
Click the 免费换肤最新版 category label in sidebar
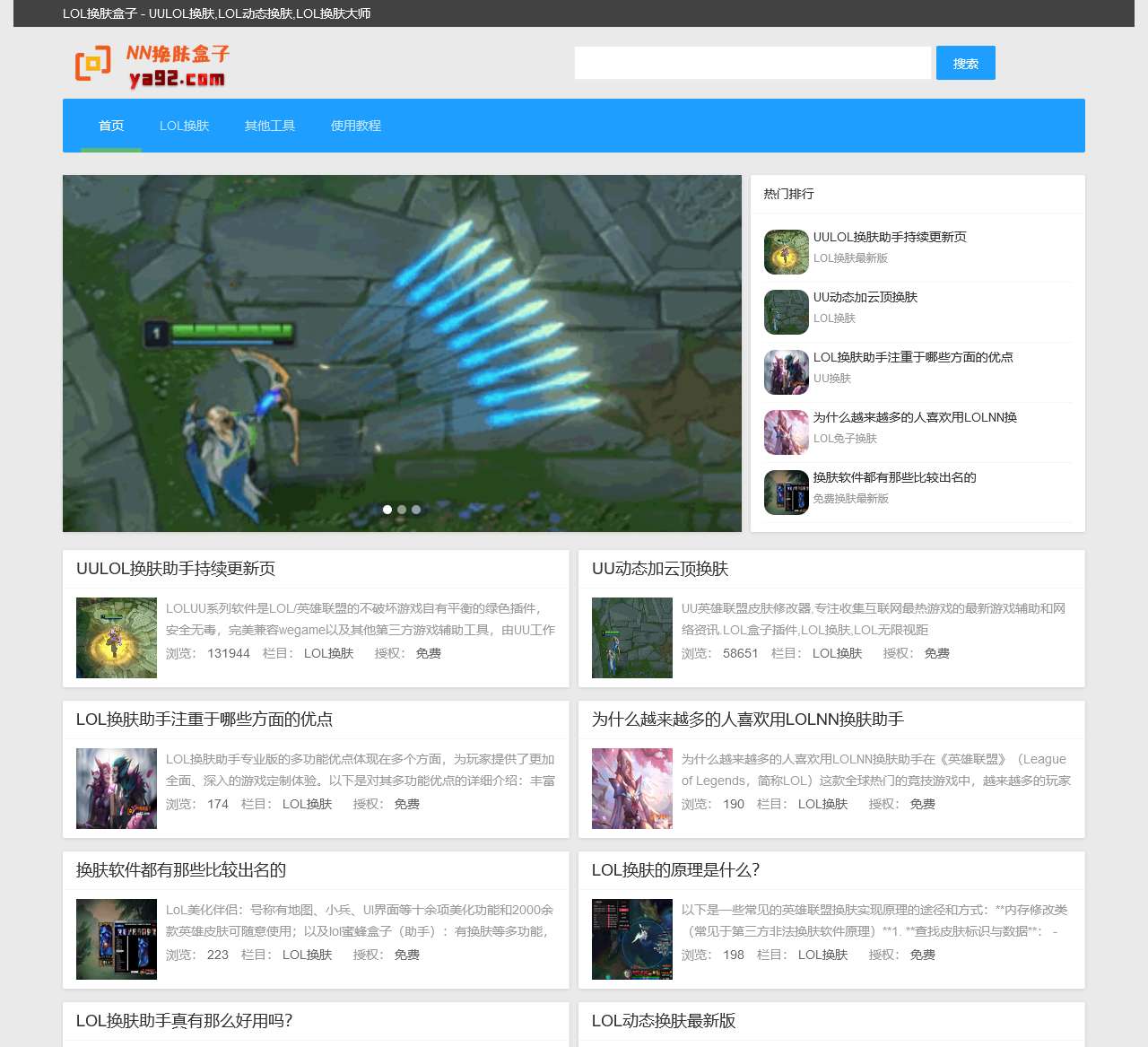point(851,499)
